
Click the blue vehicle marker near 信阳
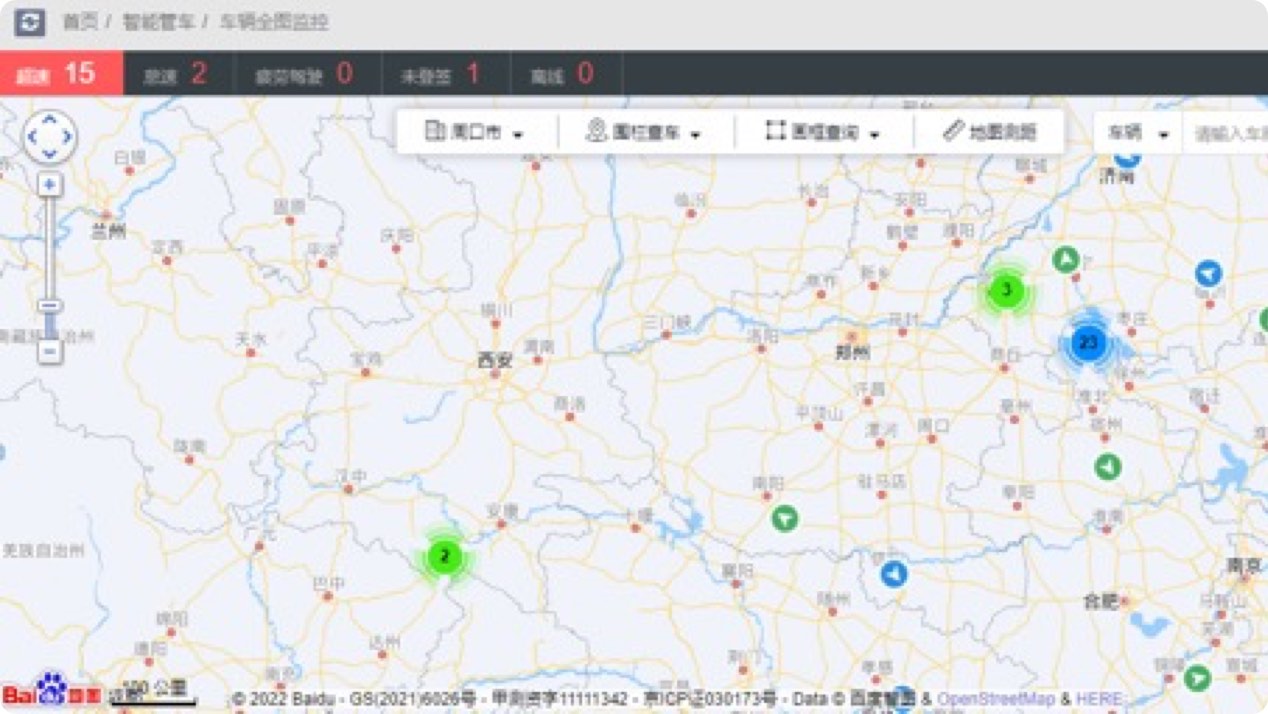[893, 574]
